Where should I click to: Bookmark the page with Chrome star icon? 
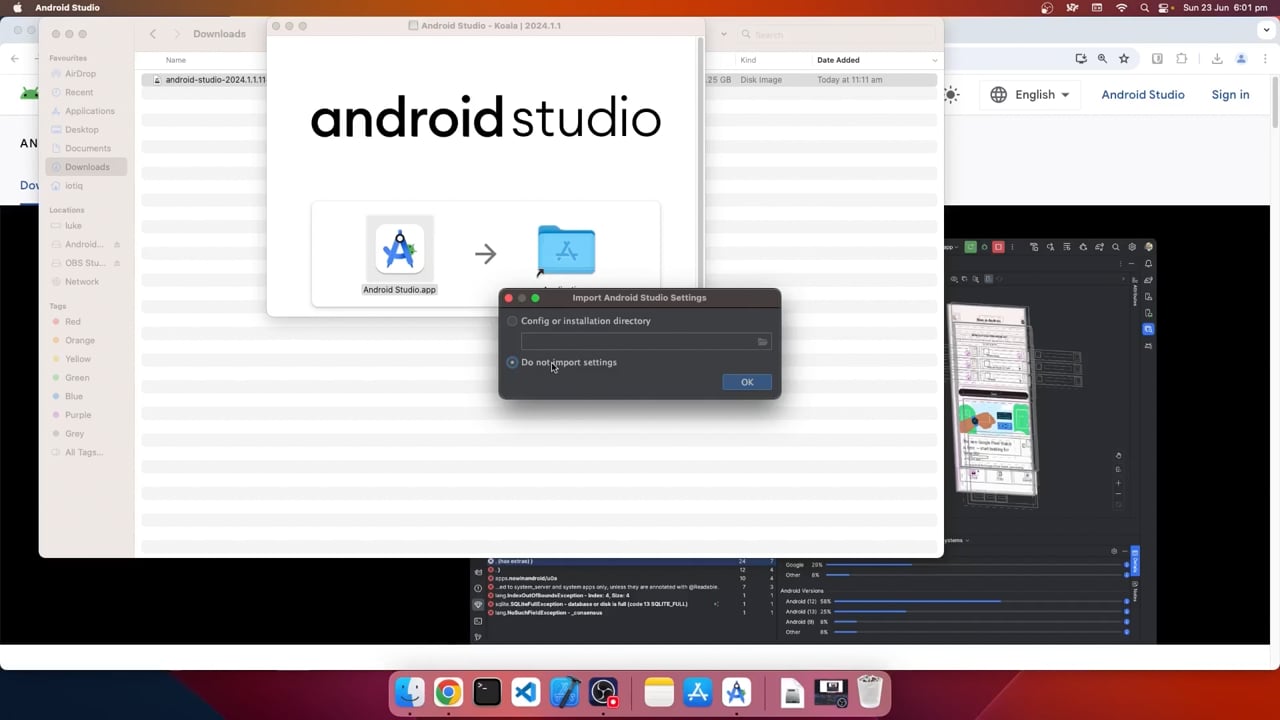pyautogui.click(x=1124, y=59)
